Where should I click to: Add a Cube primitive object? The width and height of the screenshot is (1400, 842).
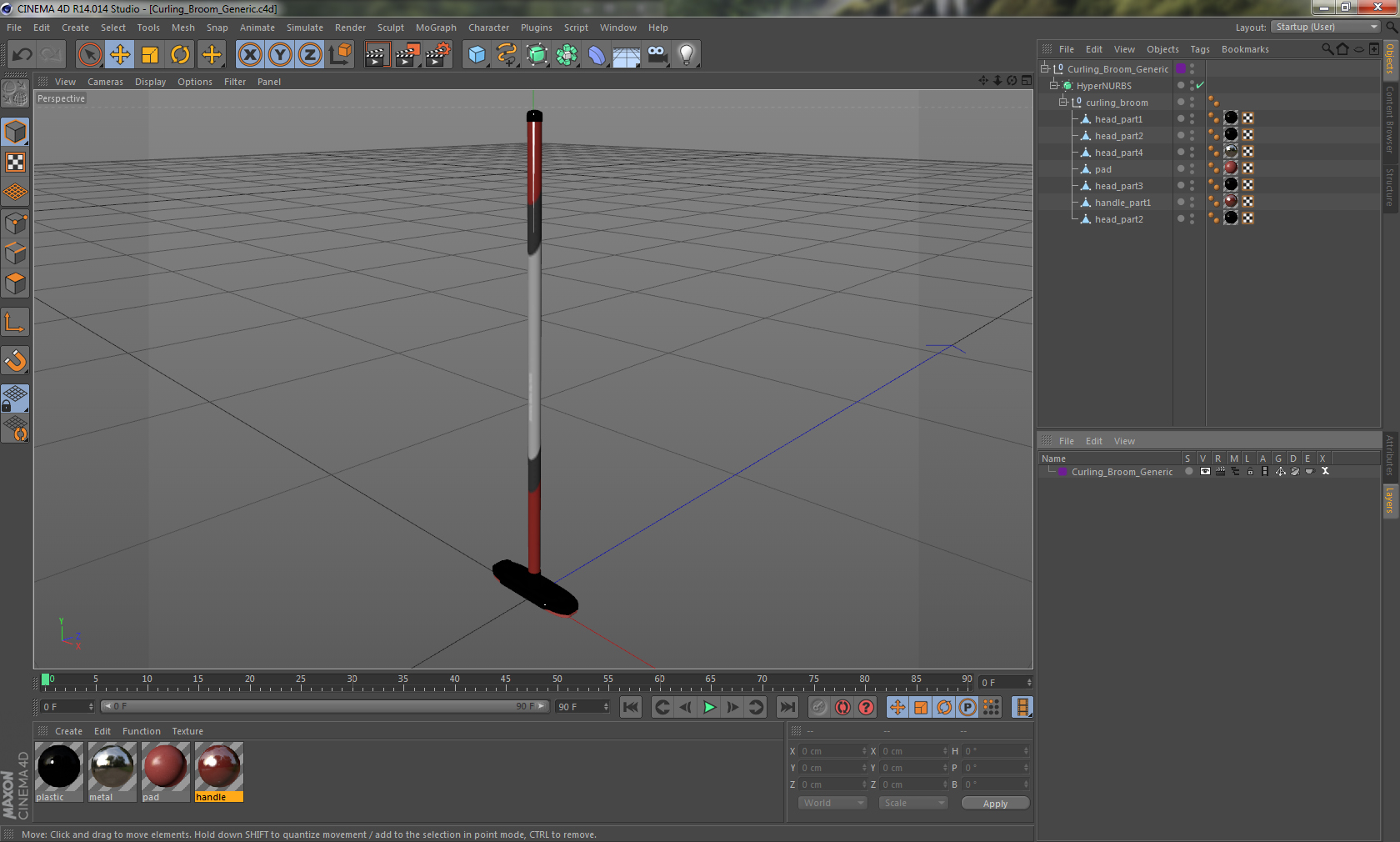click(x=477, y=55)
